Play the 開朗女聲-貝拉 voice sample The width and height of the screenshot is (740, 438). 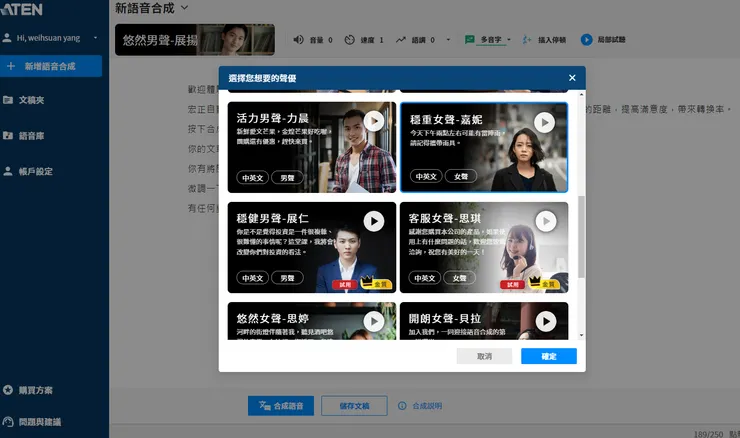click(546, 321)
